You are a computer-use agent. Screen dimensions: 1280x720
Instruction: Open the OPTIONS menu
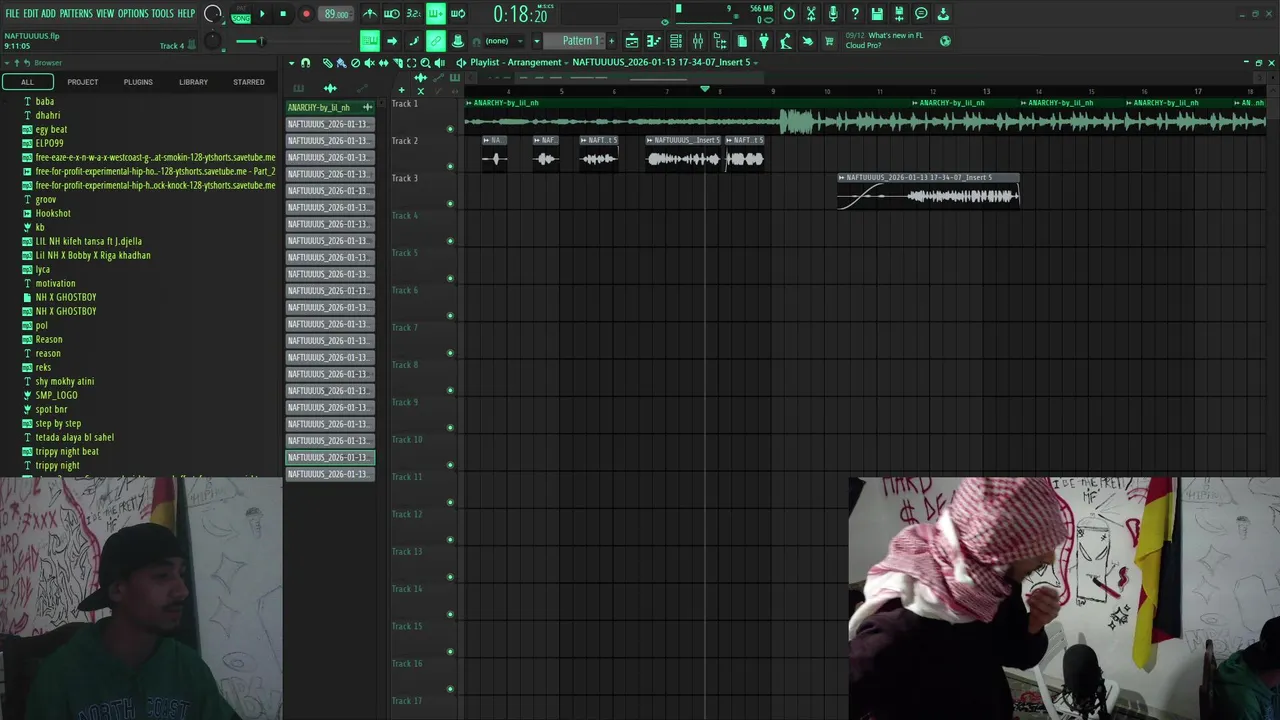tap(133, 14)
